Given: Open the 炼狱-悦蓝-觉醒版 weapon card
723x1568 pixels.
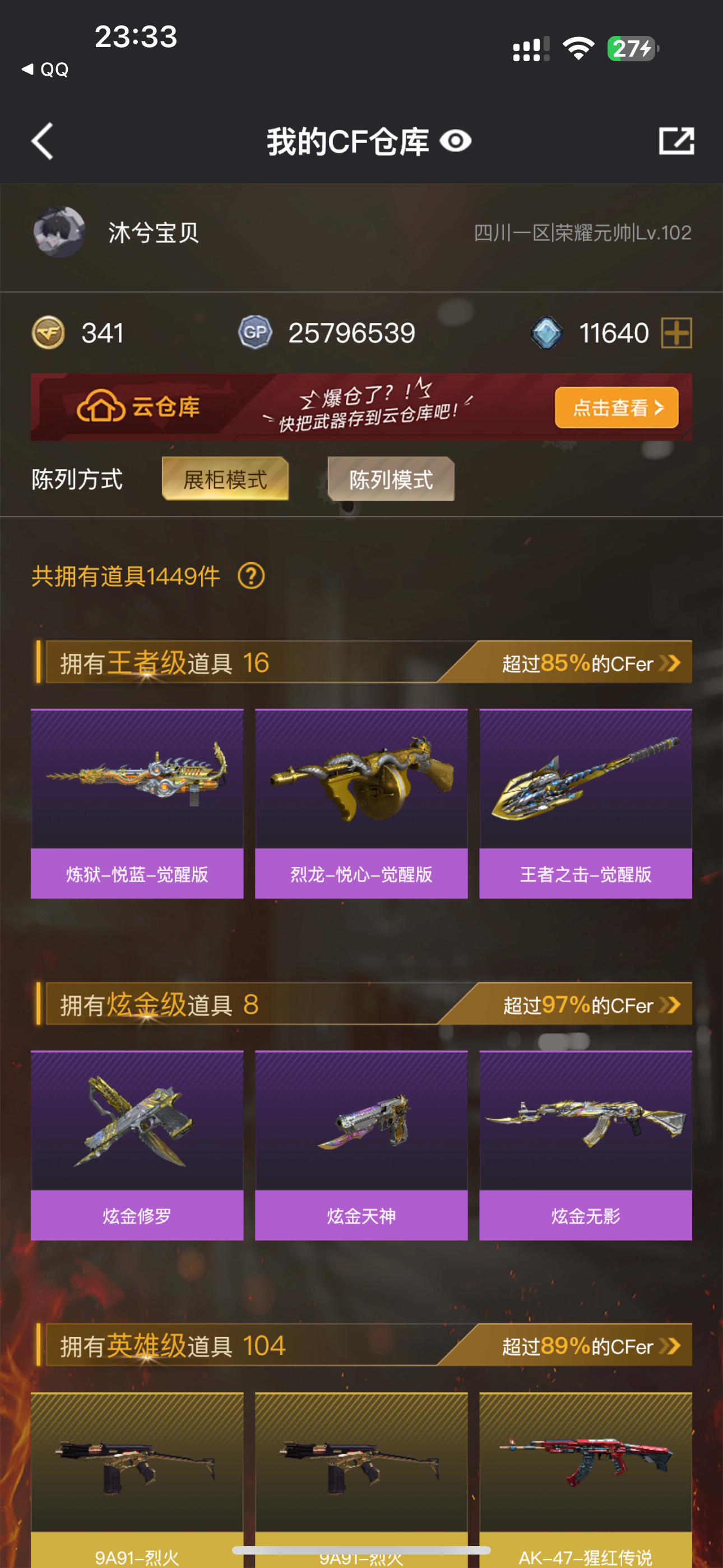Looking at the screenshot, I should (x=137, y=804).
